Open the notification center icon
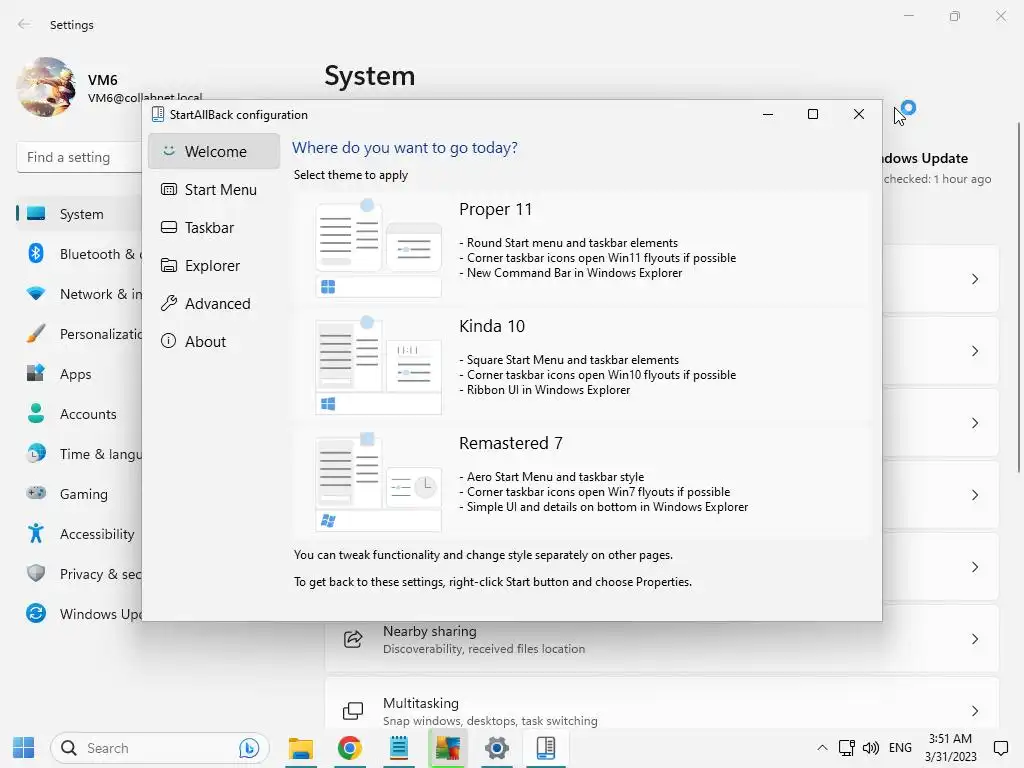1024x768 pixels. point(1000,748)
